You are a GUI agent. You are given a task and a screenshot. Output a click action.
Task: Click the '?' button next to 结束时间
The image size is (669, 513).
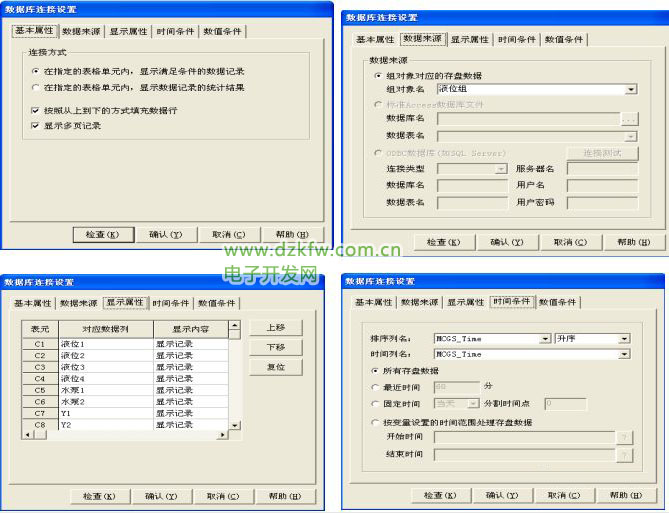coord(625,455)
